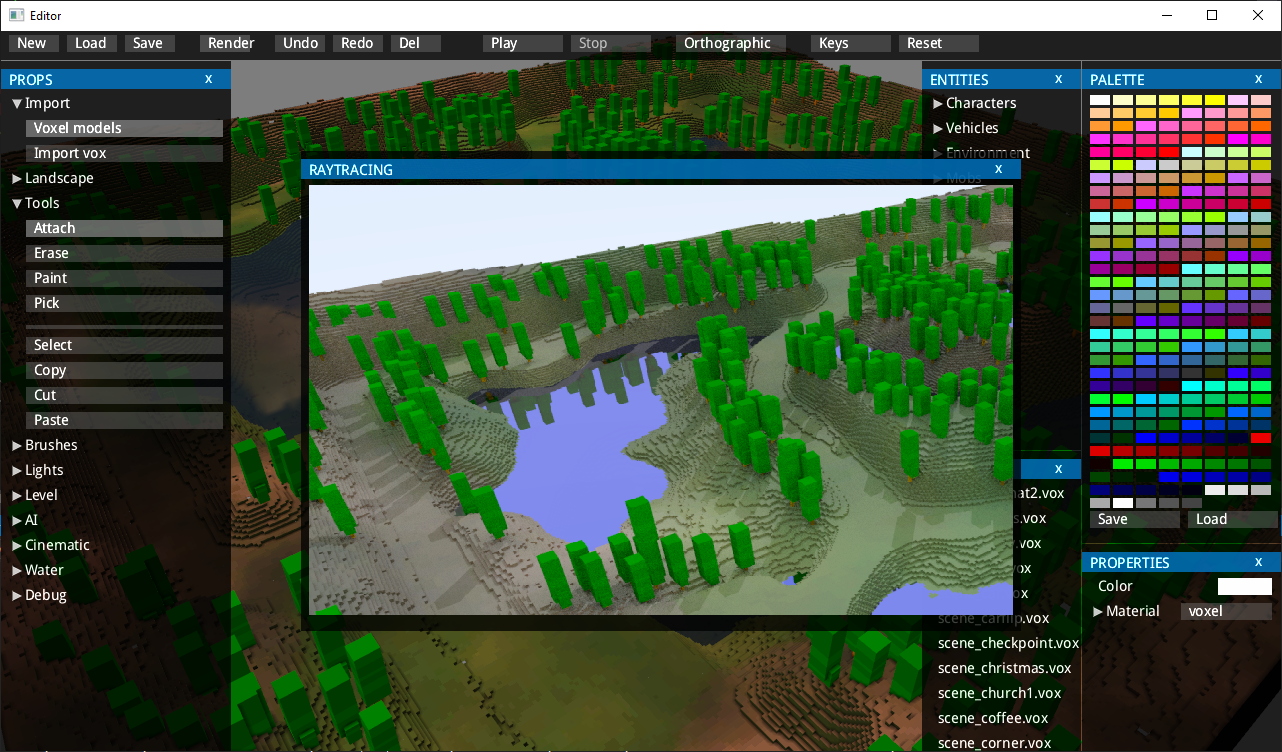
Task: Close the Raytracing window
Action: click(998, 169)
